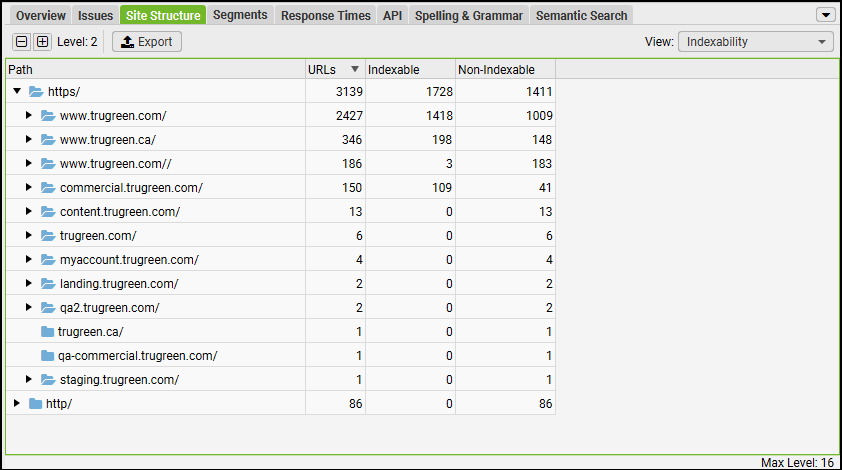
Task: Expand the qa2.trugreen.com/ node arrow
Action: click(29, 307)
